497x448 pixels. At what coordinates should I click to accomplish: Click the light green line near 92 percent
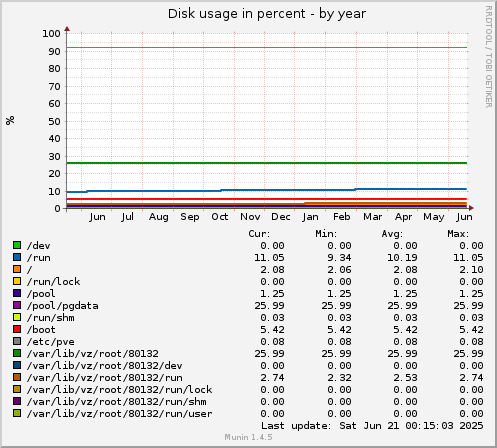point(267,47)
